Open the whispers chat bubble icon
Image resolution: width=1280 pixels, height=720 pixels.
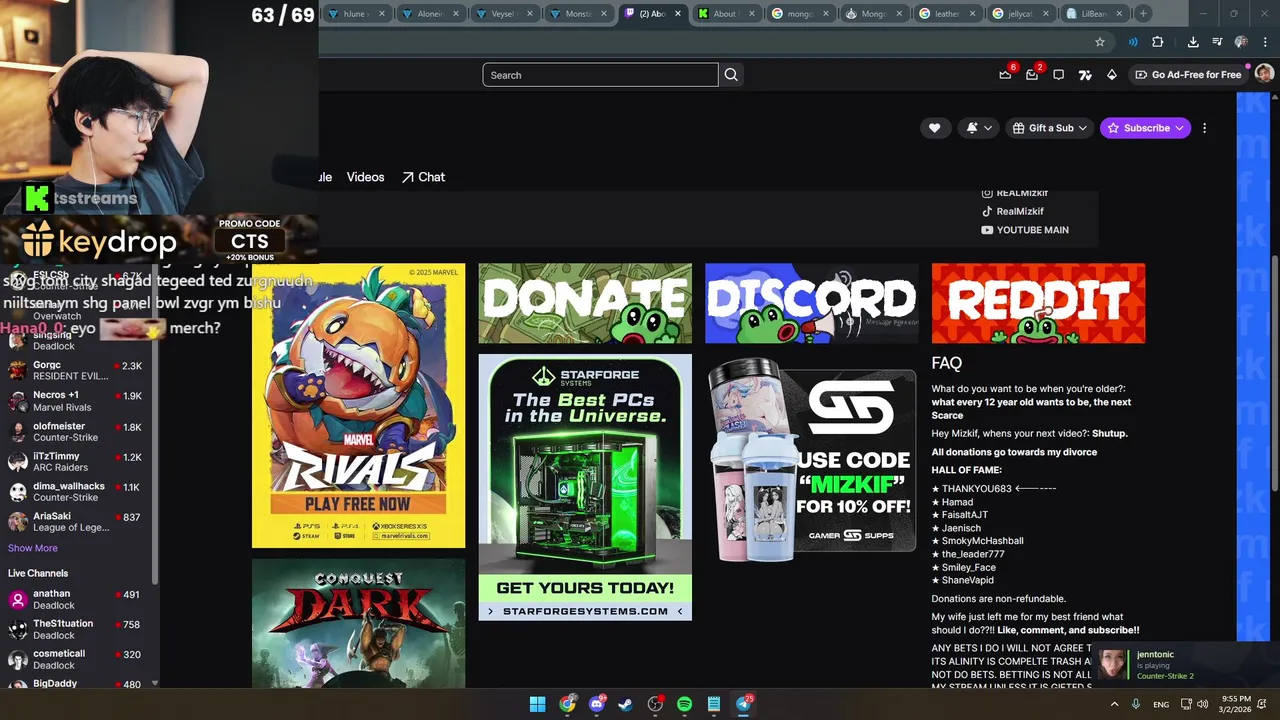(1058, 75)
